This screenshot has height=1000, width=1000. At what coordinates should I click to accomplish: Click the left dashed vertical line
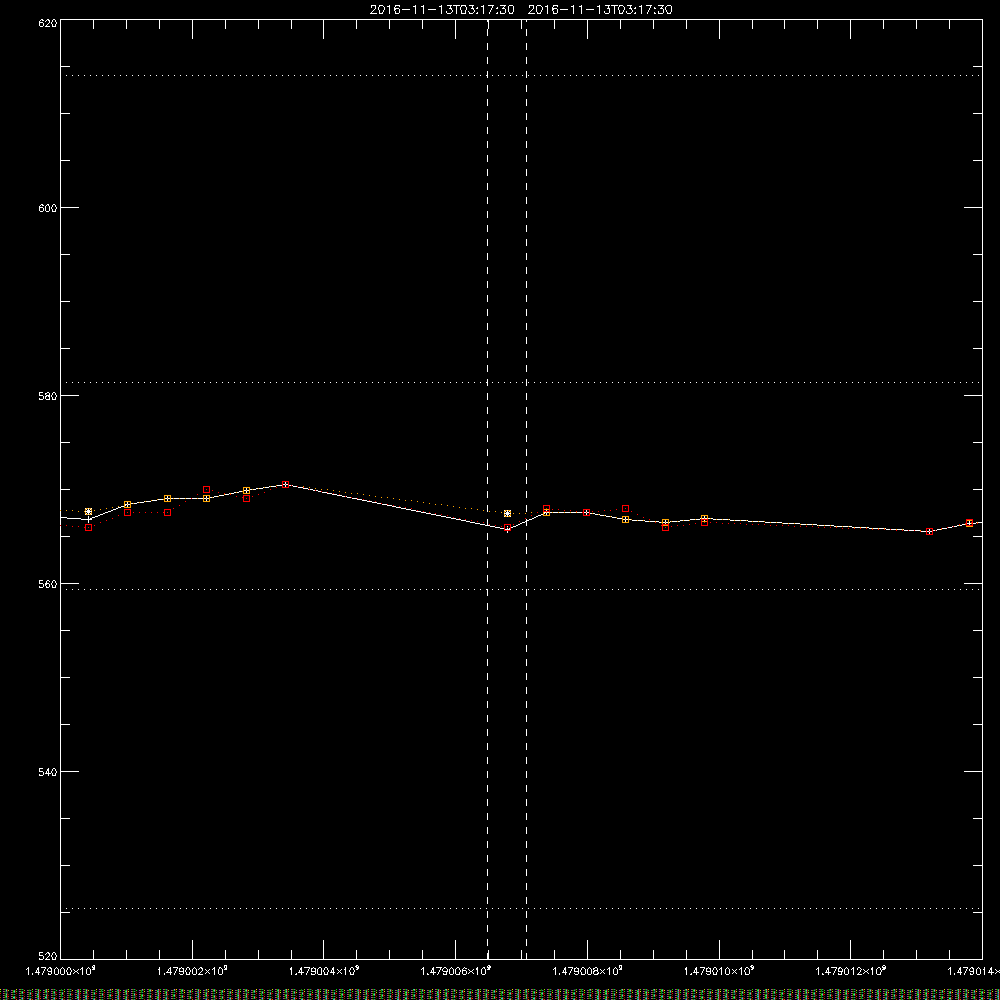[x=488, y=489]
